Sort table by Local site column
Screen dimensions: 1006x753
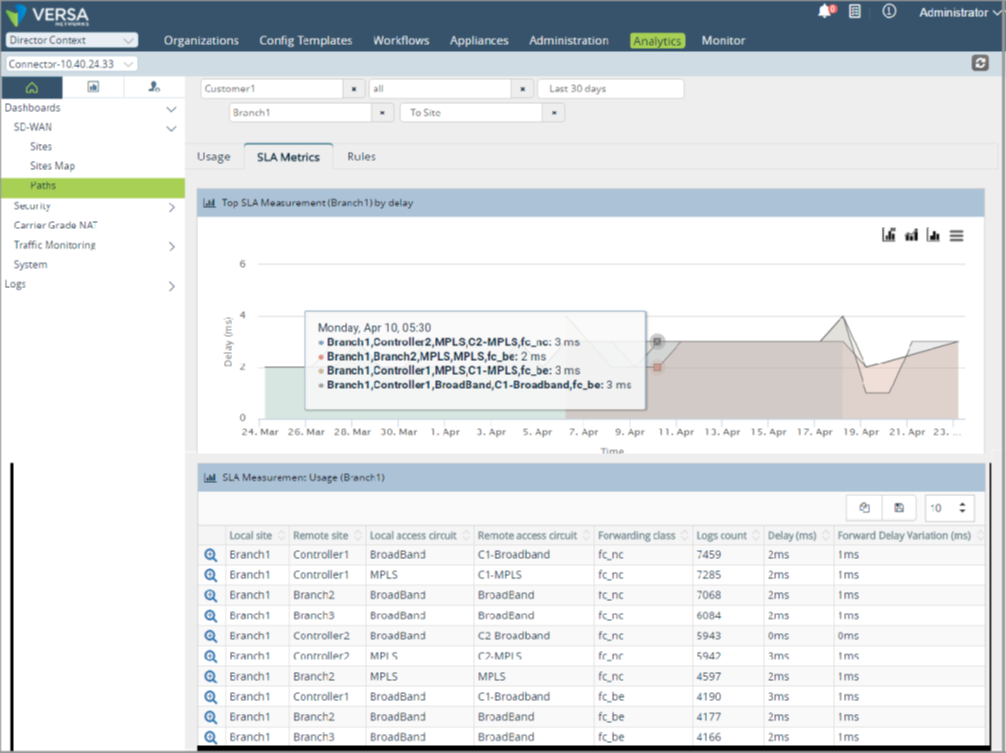[257, 536]
